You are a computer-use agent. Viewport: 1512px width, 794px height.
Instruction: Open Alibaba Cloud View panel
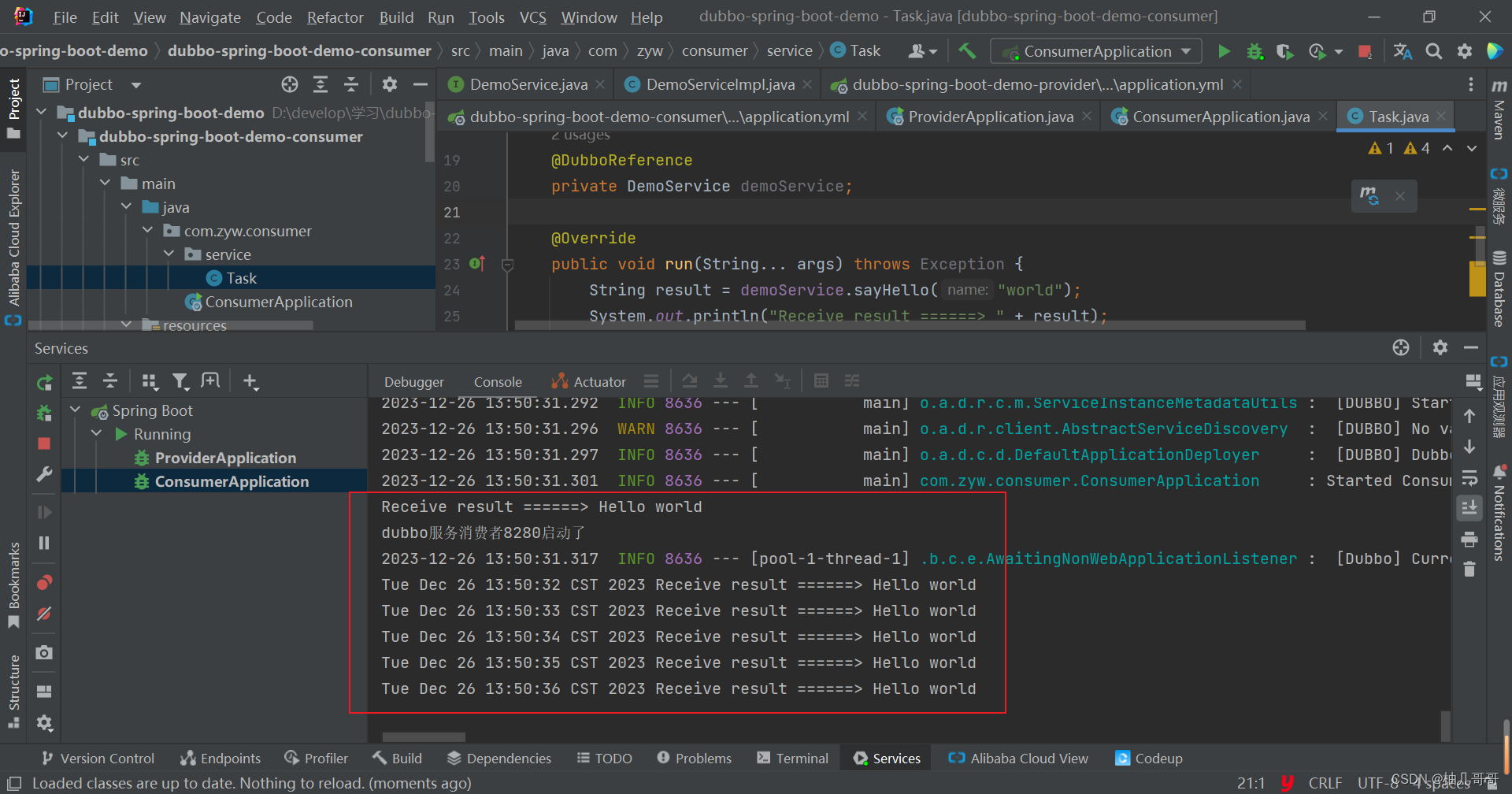tap(1018, 759)
